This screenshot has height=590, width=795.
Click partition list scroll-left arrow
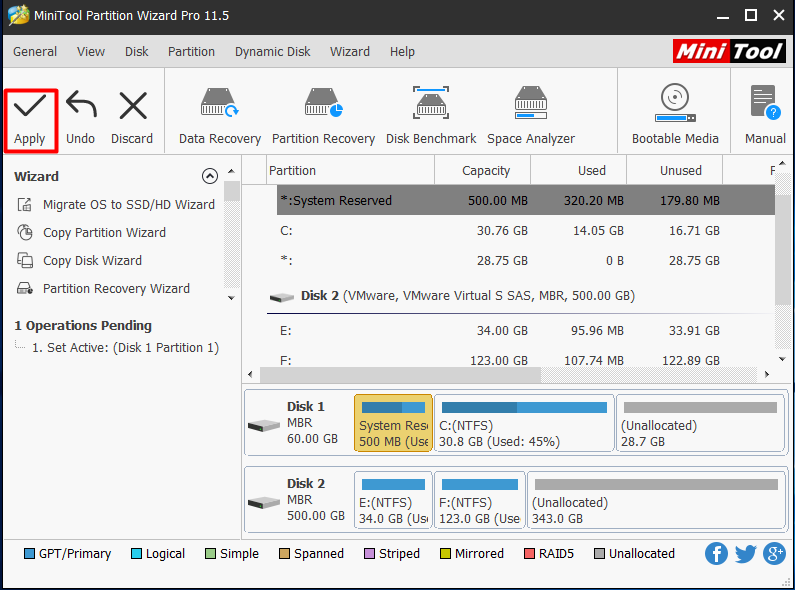pyautogui.click(x=250, y=375)
